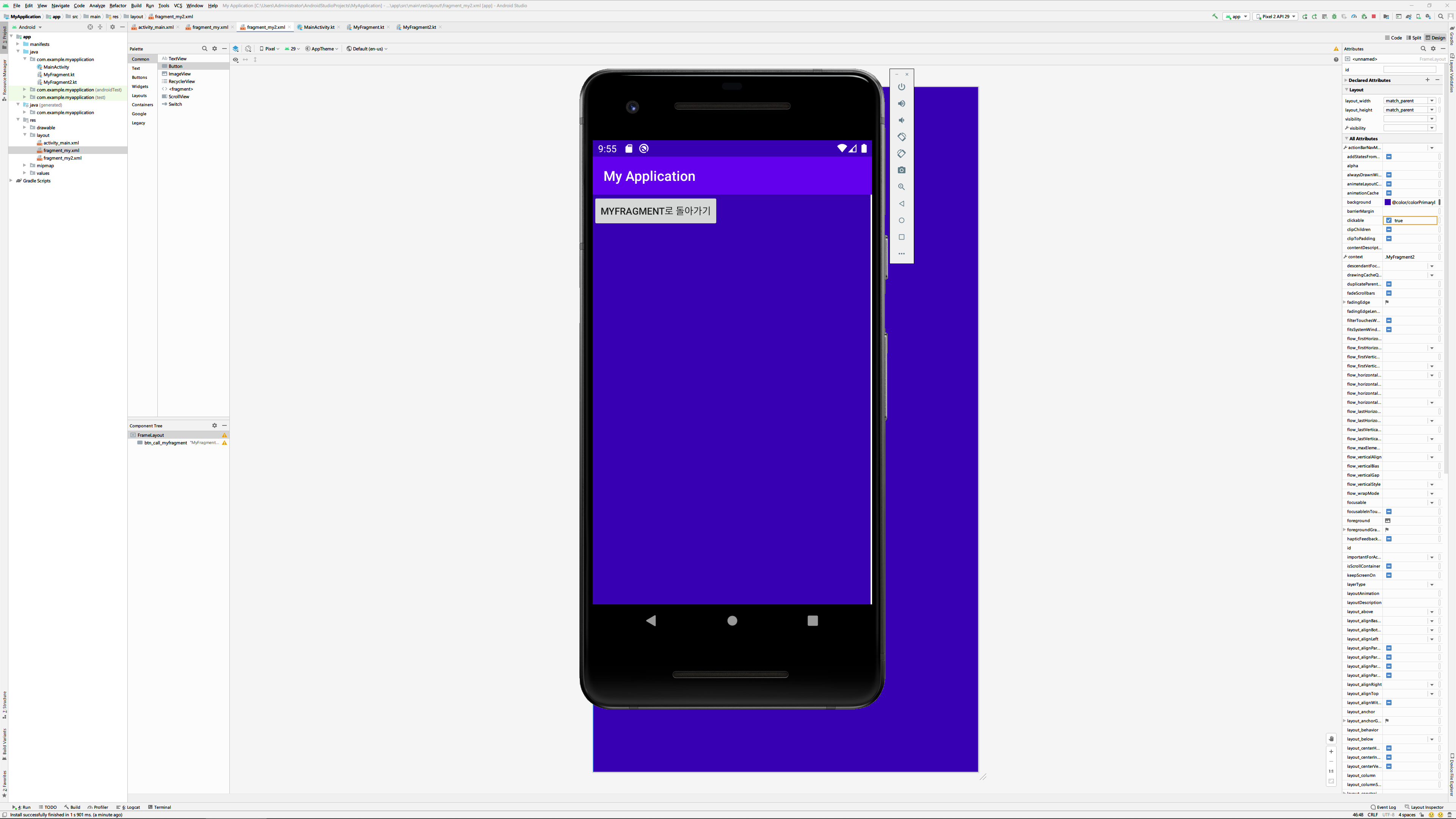Viewport: 1456px width, 819px height.
Task: Uncheck the clickable attribute checkbox
Action: point(1389,220)
